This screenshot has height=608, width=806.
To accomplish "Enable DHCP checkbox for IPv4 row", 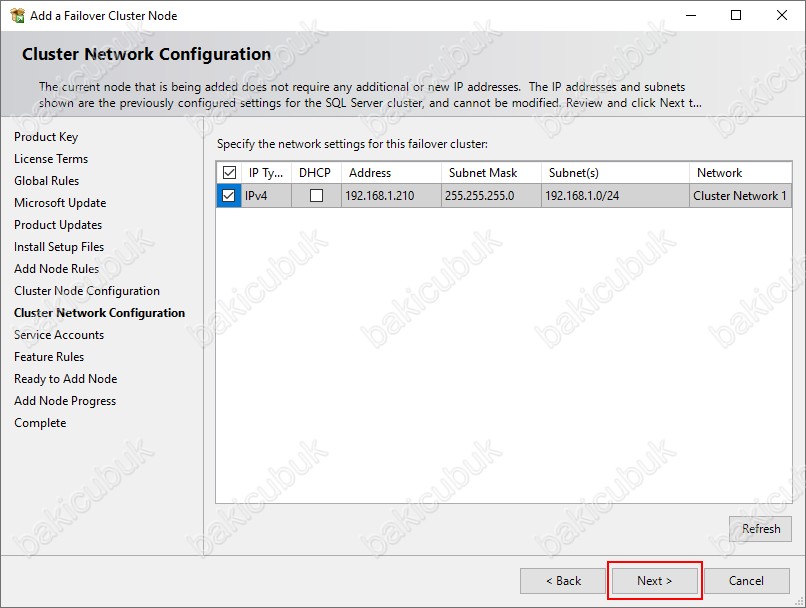I will [x=317, y=196].
